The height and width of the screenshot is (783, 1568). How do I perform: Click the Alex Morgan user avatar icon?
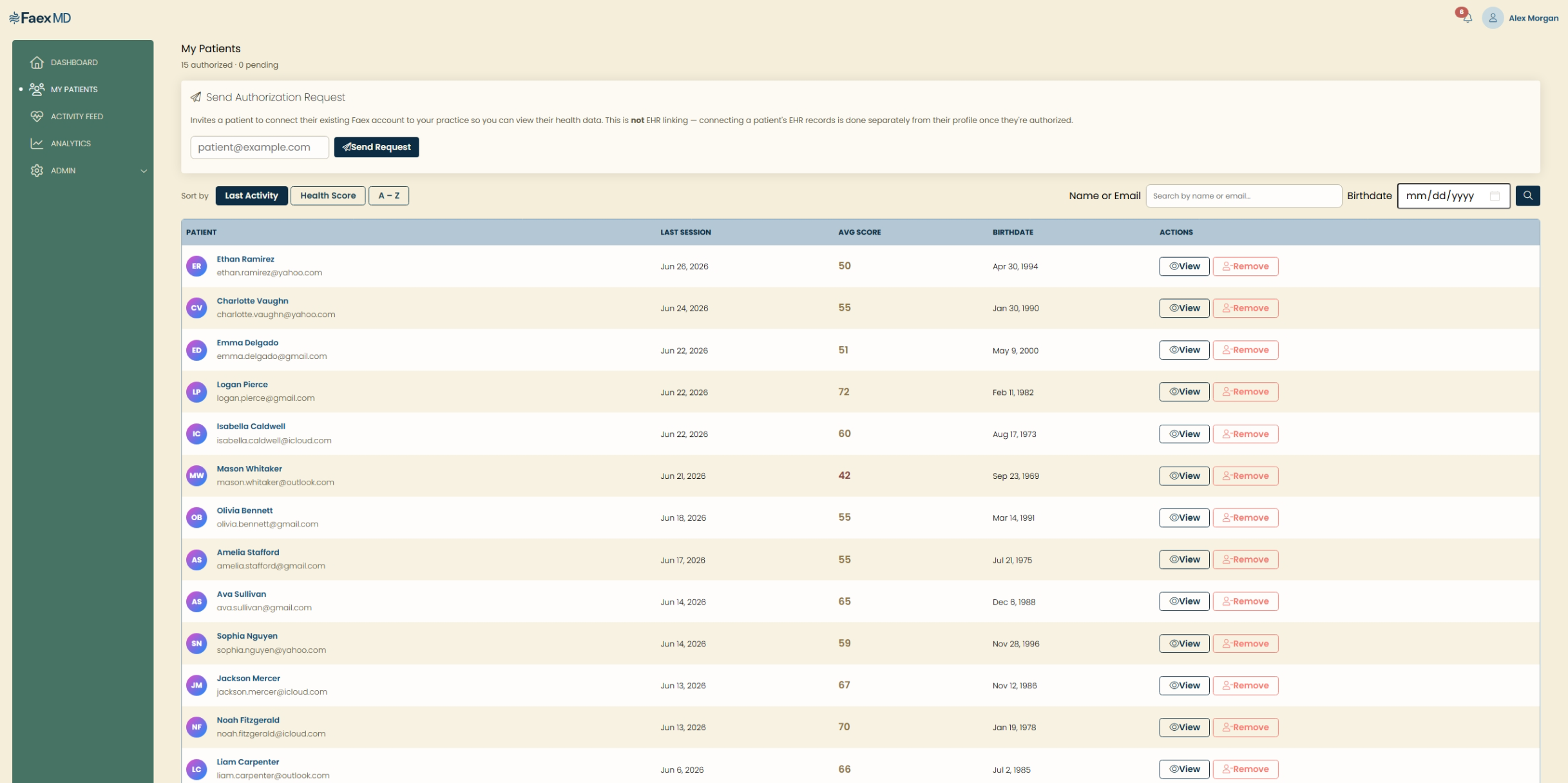coord(1493,18)
